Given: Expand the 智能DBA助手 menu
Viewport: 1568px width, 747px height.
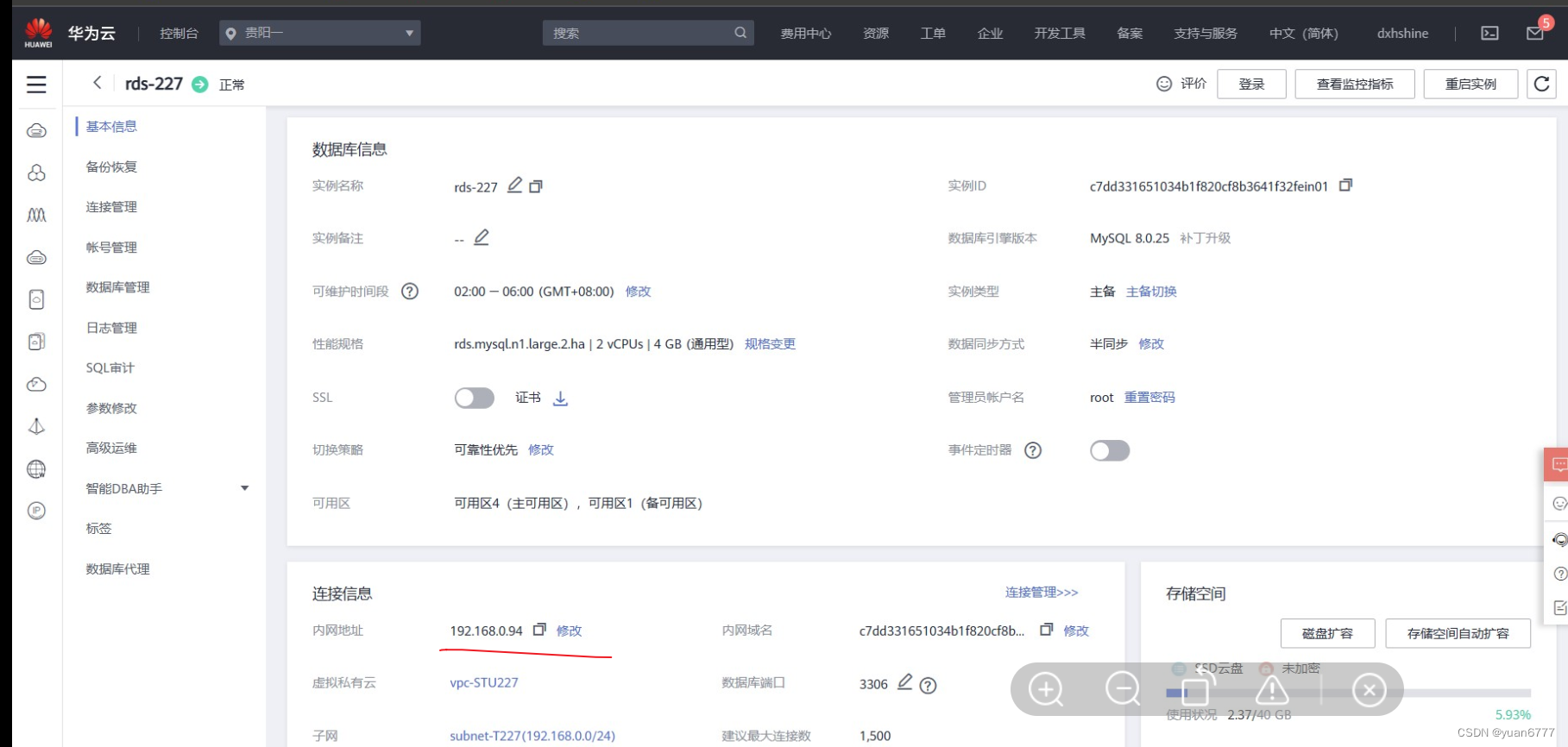Looking at the screenshot, I should coord(245,488).
